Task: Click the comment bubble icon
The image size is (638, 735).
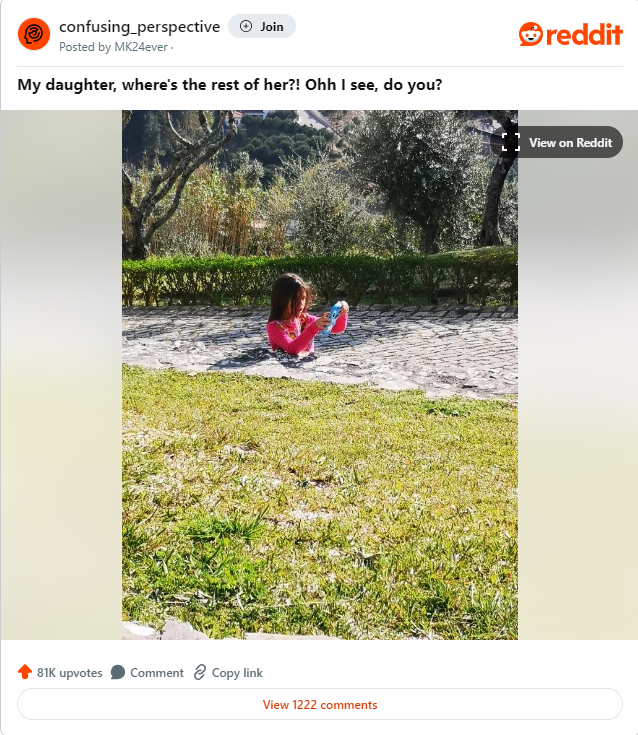Action: (118, 672)
